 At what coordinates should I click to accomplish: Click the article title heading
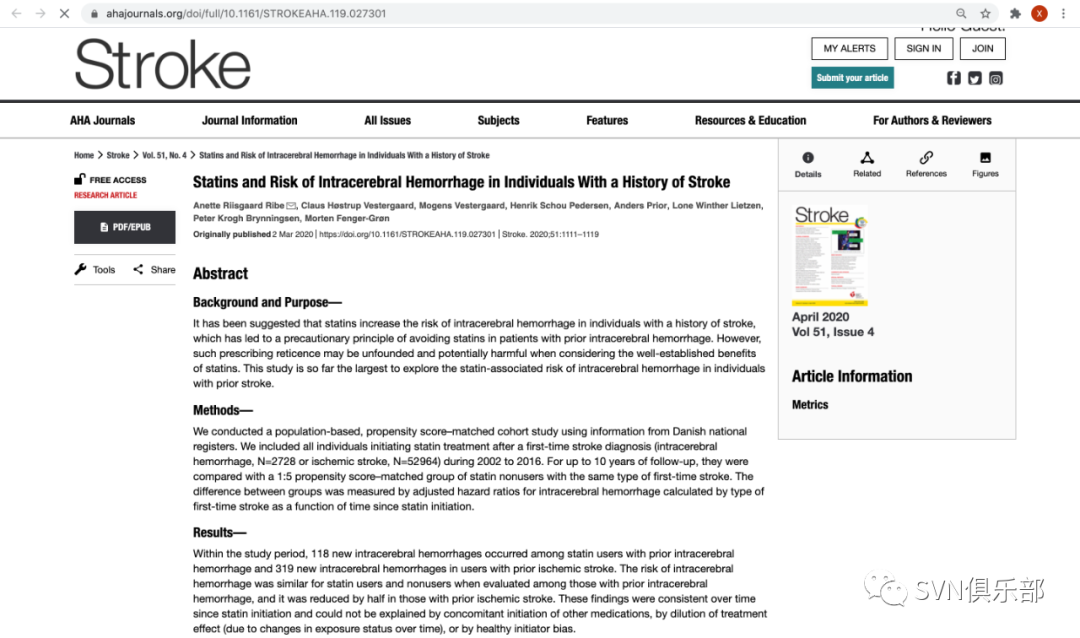point(461,182)
